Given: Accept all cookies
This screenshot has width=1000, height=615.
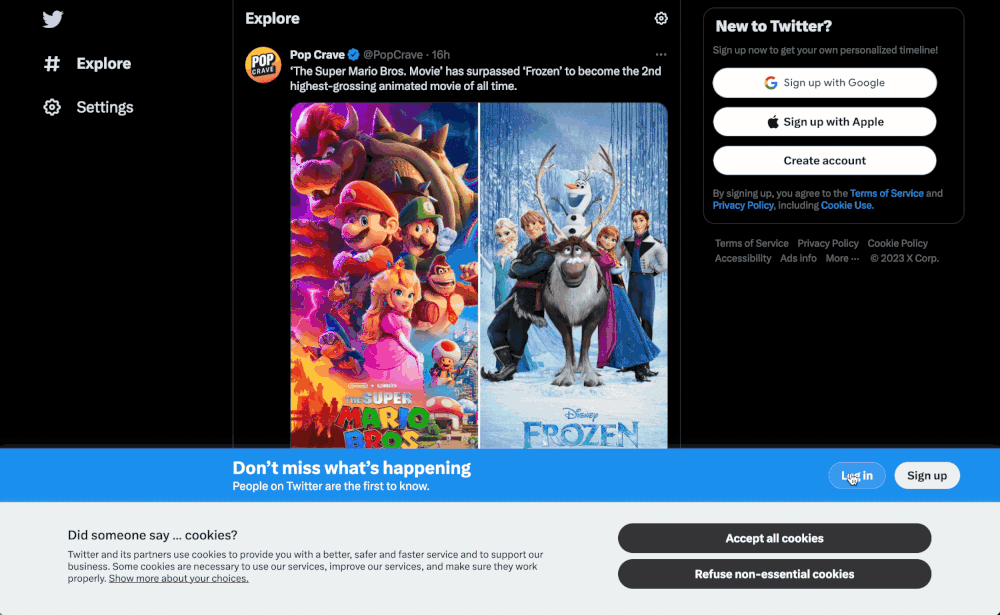Looking at the screenshot, I should click(774, 538).
